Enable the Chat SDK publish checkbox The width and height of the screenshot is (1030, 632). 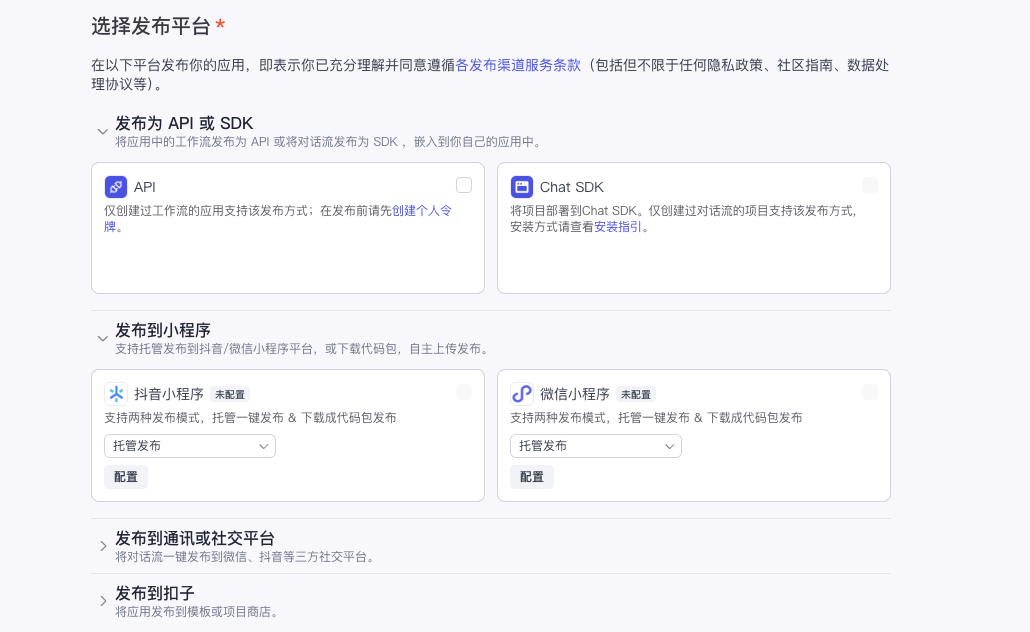[870, 185]
